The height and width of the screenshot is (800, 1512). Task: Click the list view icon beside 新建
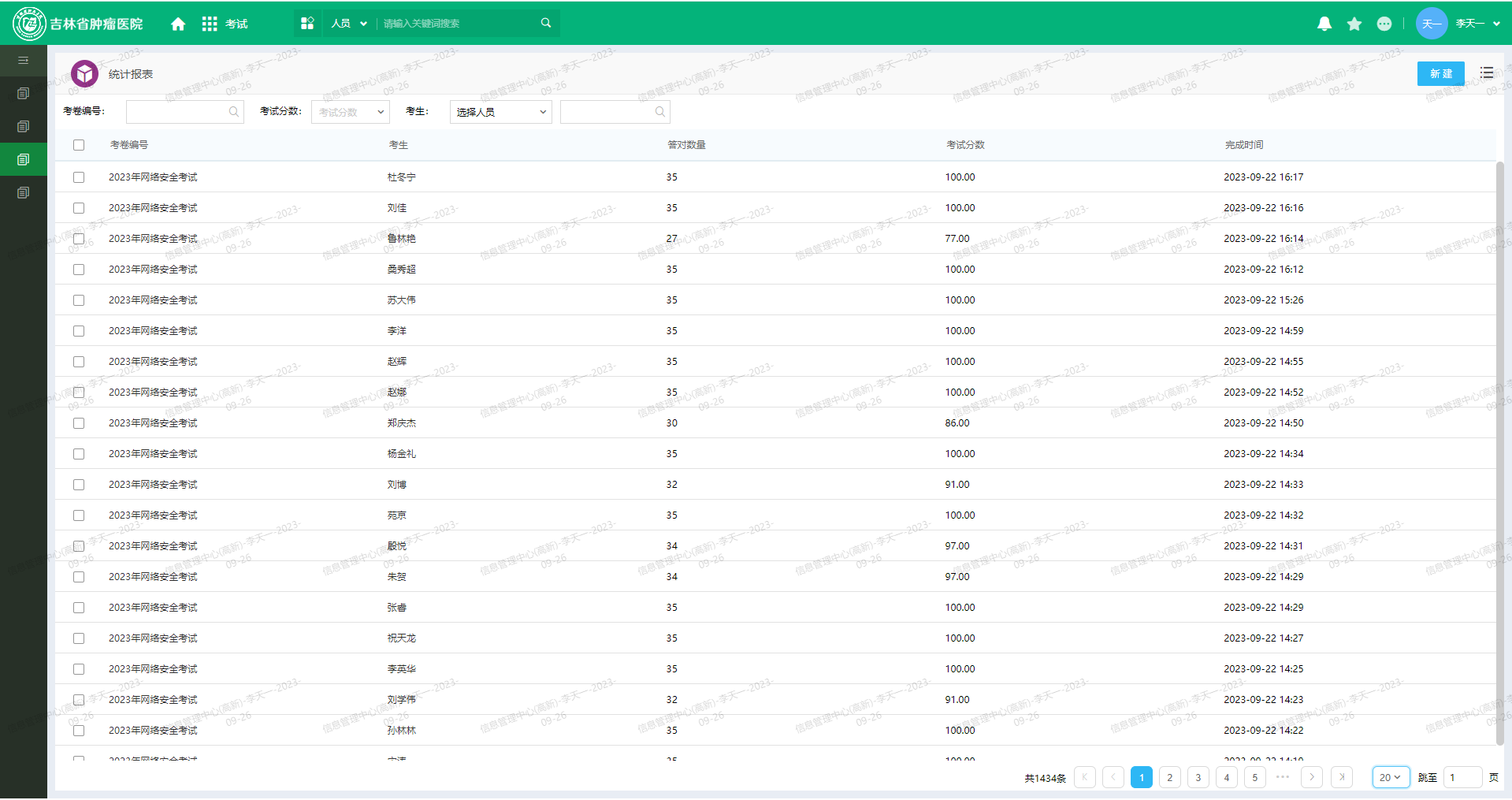pos(1487,73)
